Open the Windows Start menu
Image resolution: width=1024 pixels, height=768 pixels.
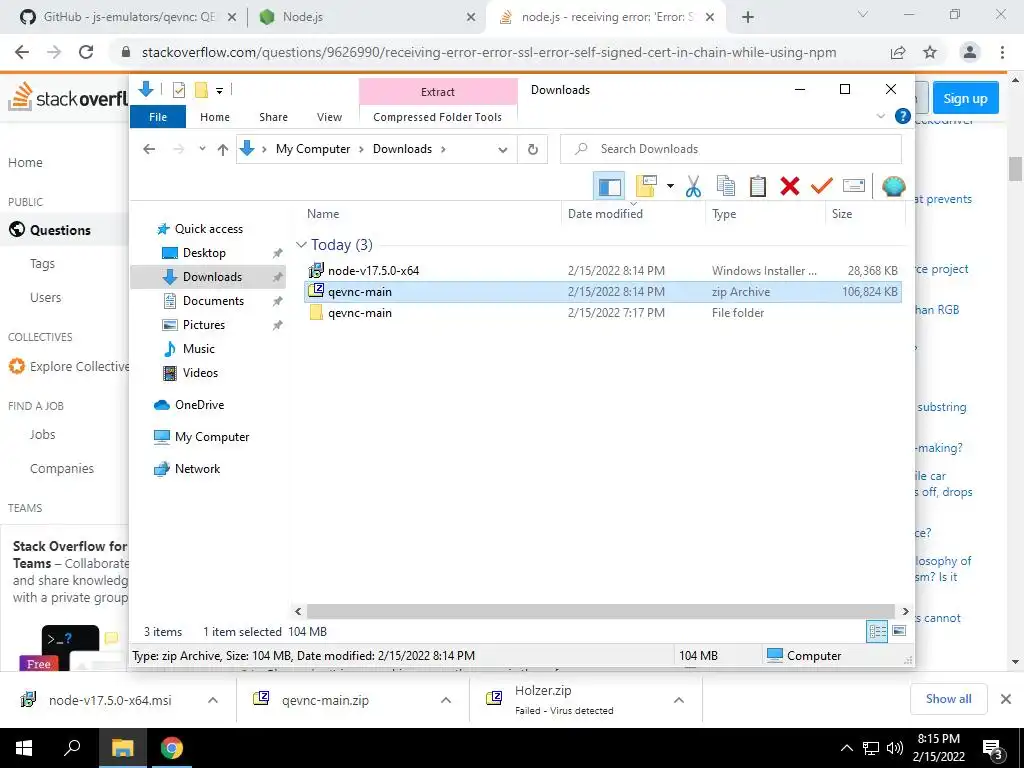click(x=24, y=748)
